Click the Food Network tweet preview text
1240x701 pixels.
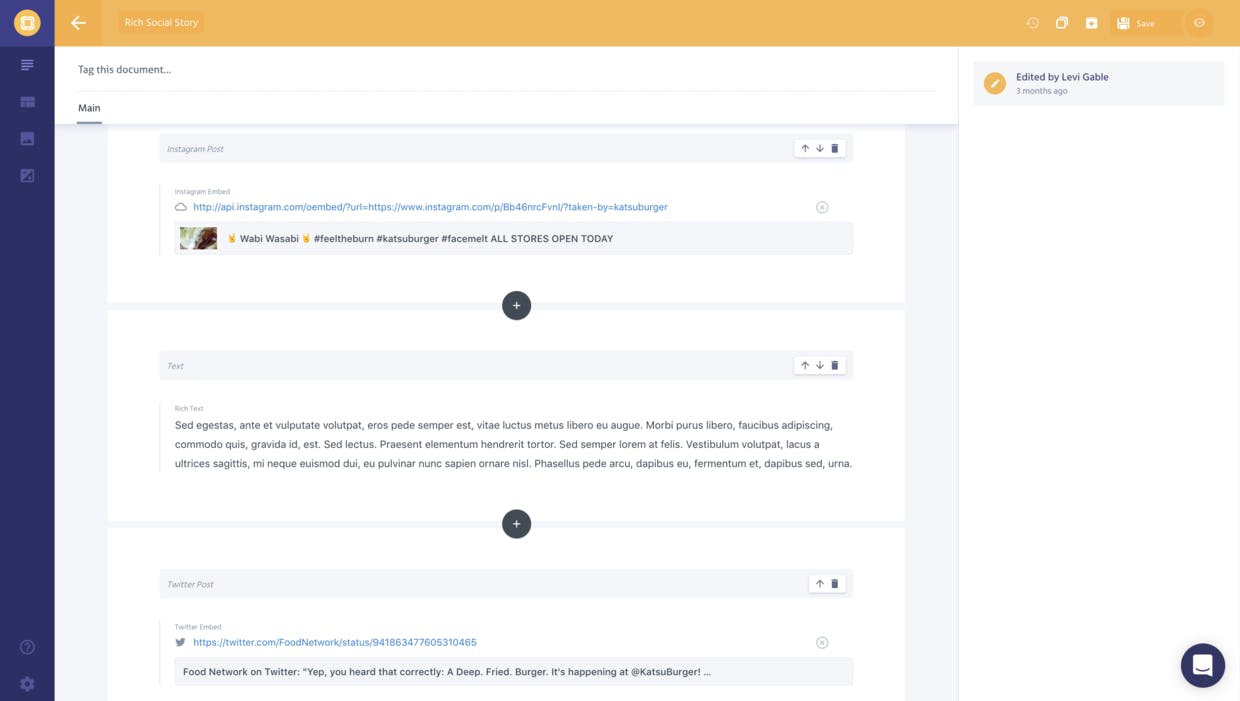pyautogui.click(x=447, y=672)
